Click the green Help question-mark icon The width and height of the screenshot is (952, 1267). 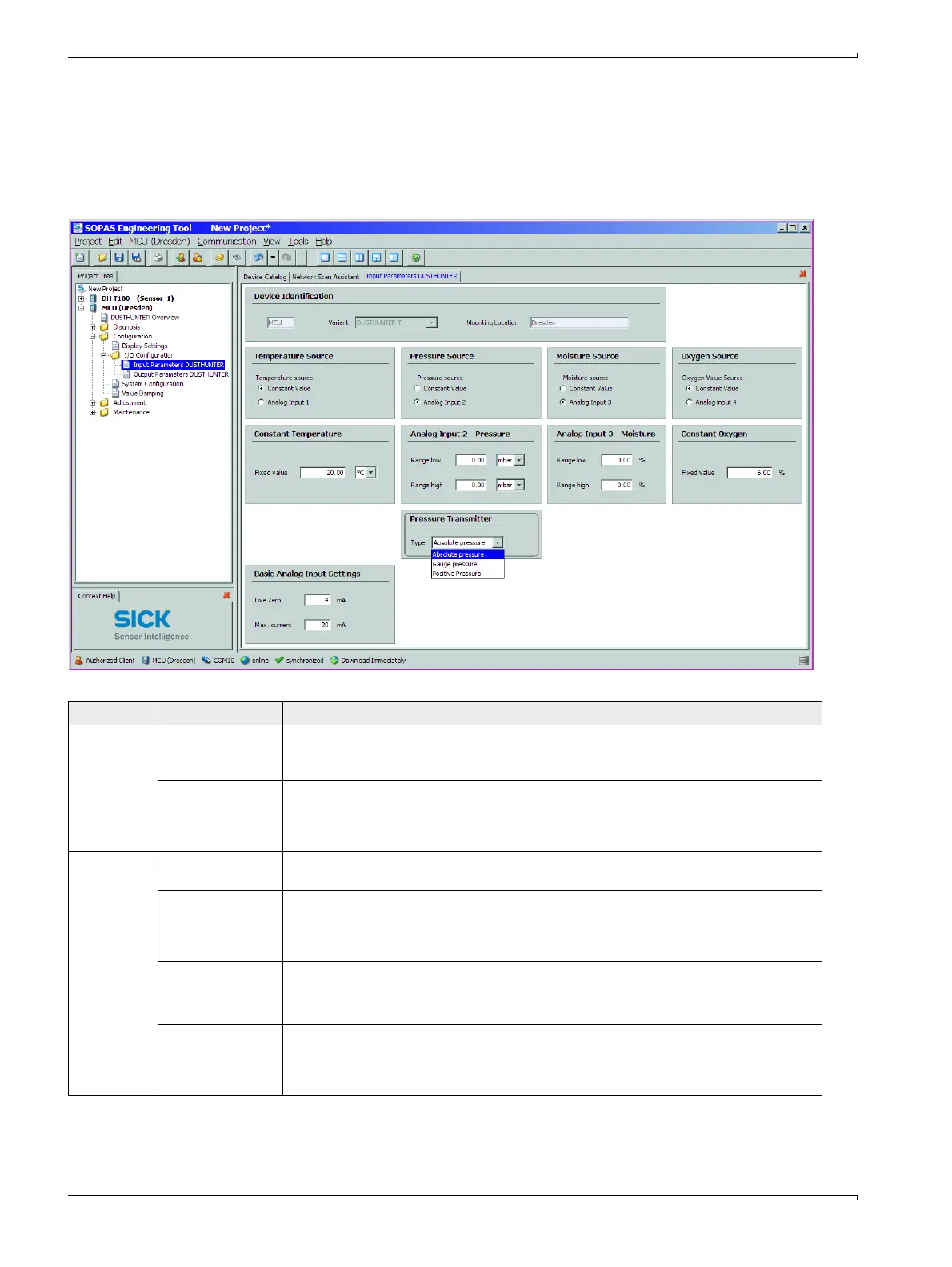pos(416,258)
